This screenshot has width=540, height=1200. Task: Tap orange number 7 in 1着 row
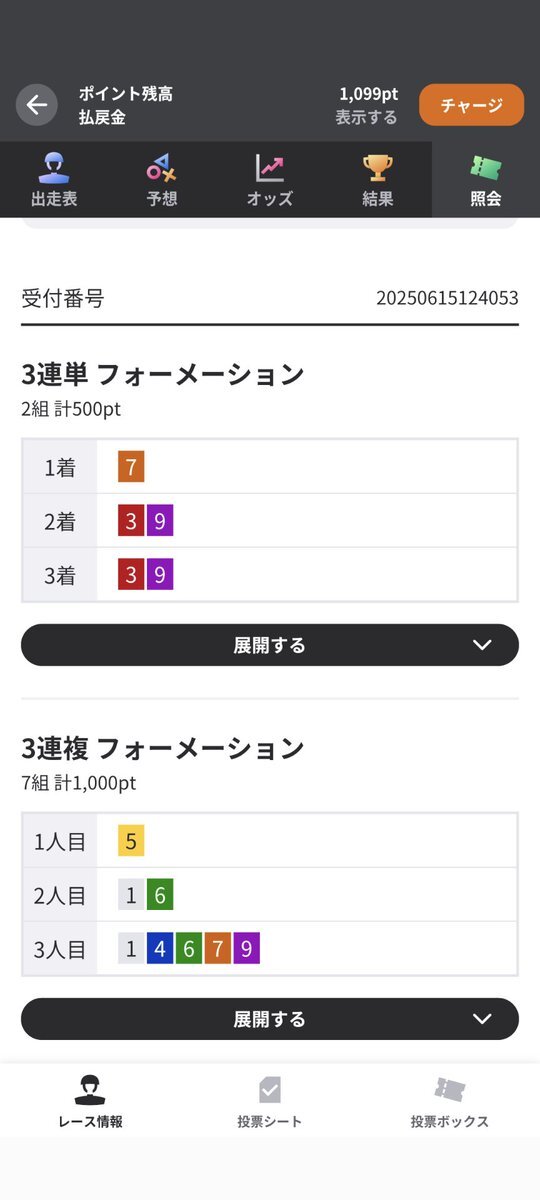pyautogui.click(x=131, y=467)
